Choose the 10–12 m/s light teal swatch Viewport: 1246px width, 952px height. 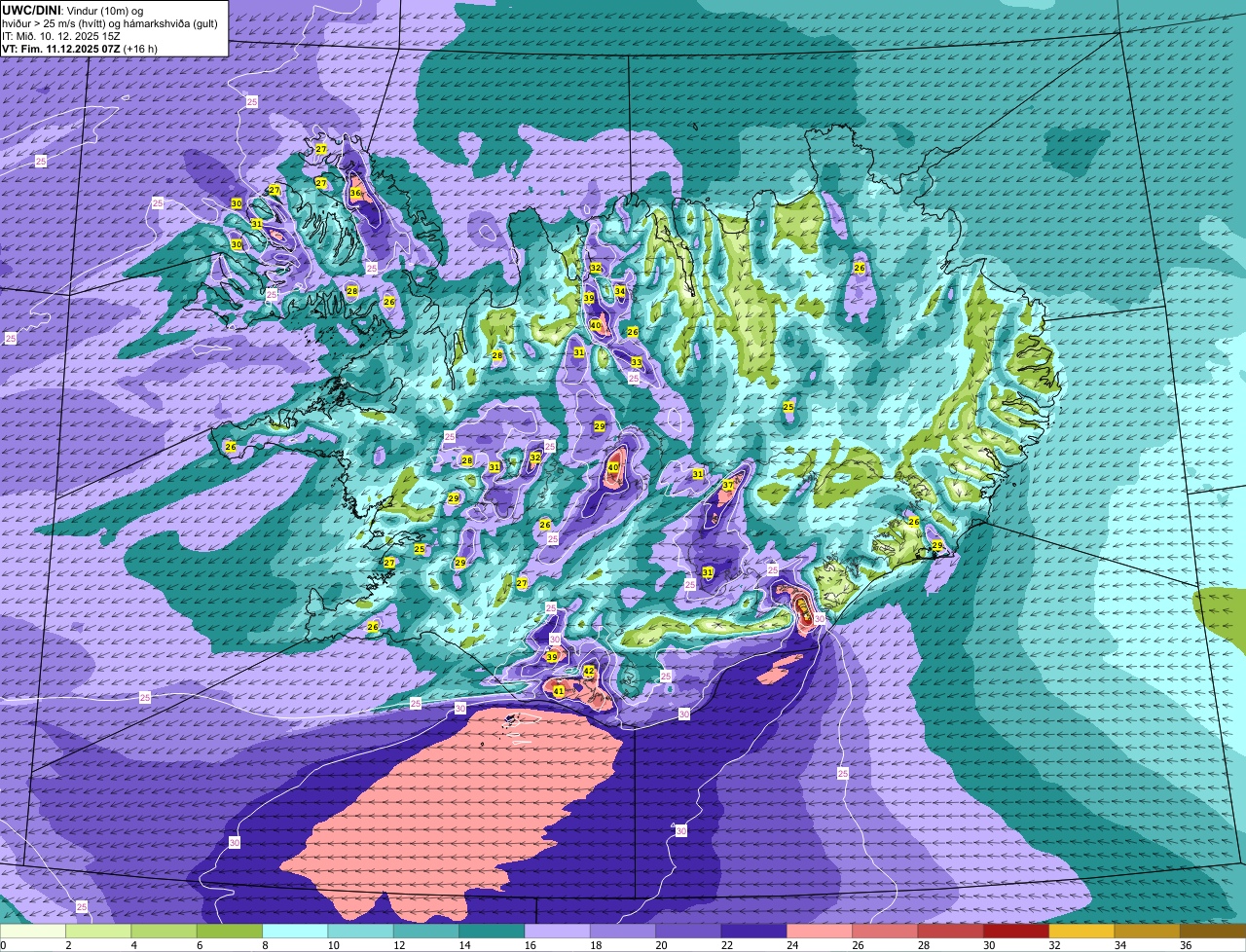(x=360, y=932)
